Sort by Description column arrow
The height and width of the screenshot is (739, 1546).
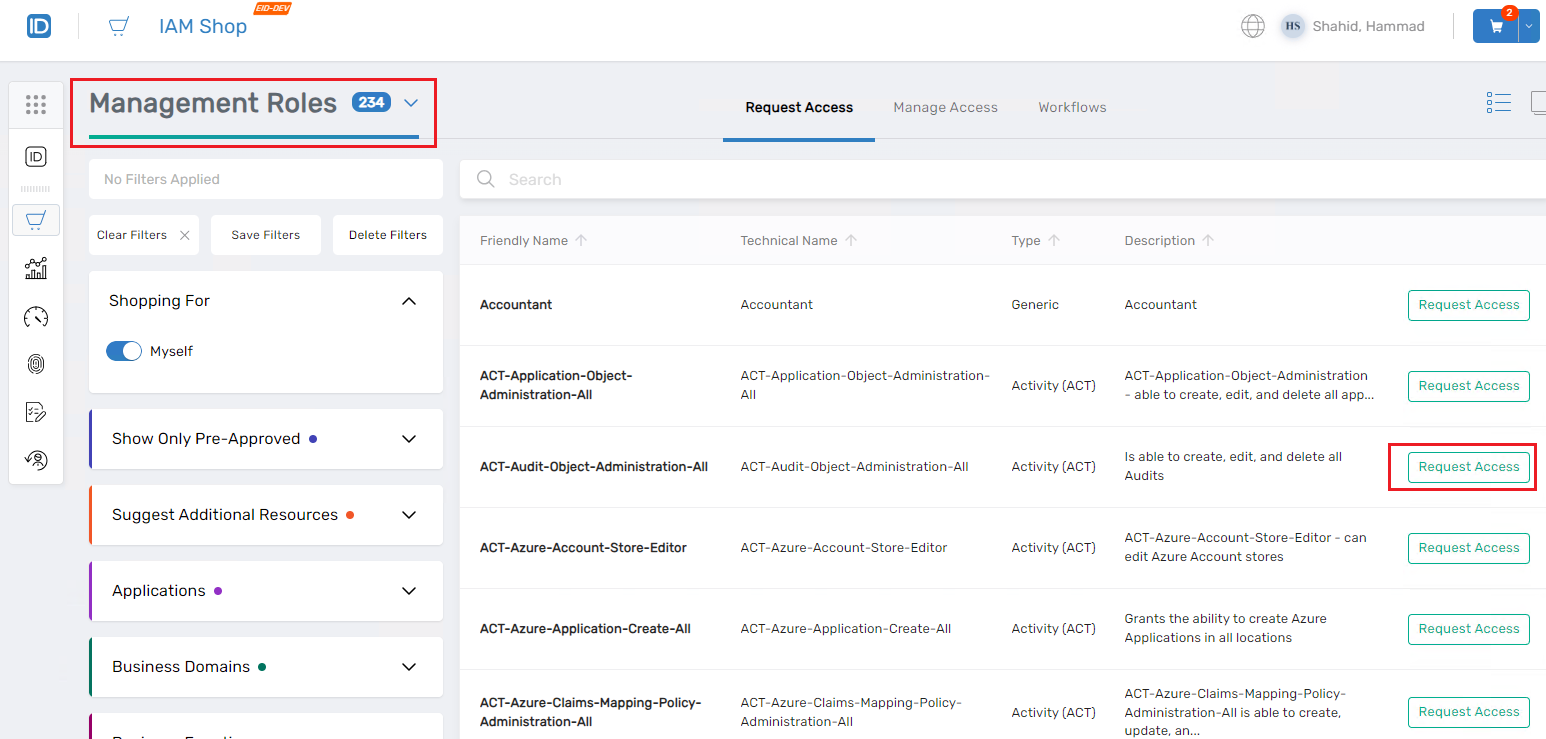click(x=1208, y=240)
